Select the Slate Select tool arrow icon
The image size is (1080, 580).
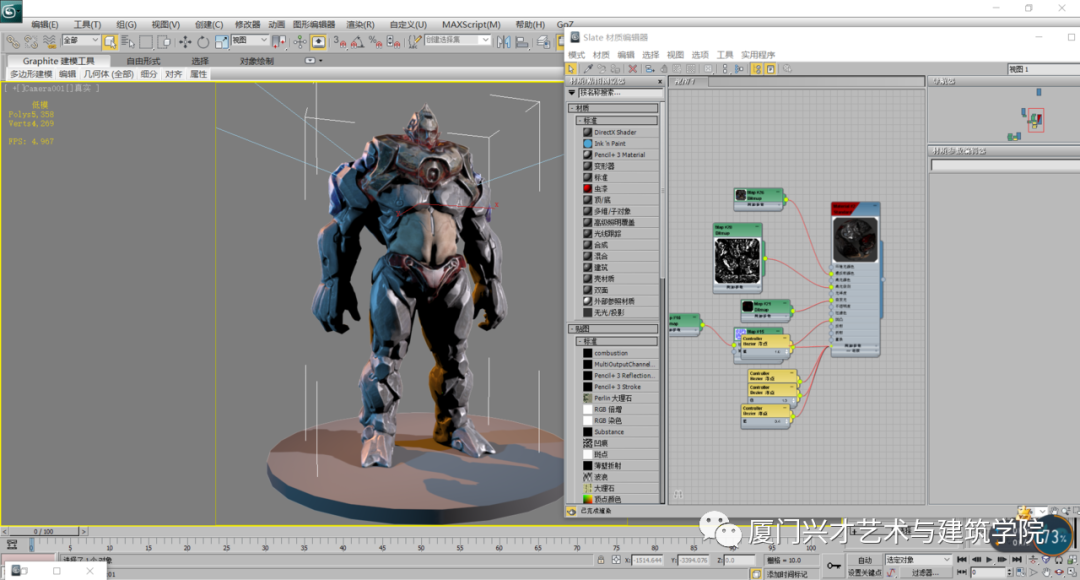tap(571, 69)
